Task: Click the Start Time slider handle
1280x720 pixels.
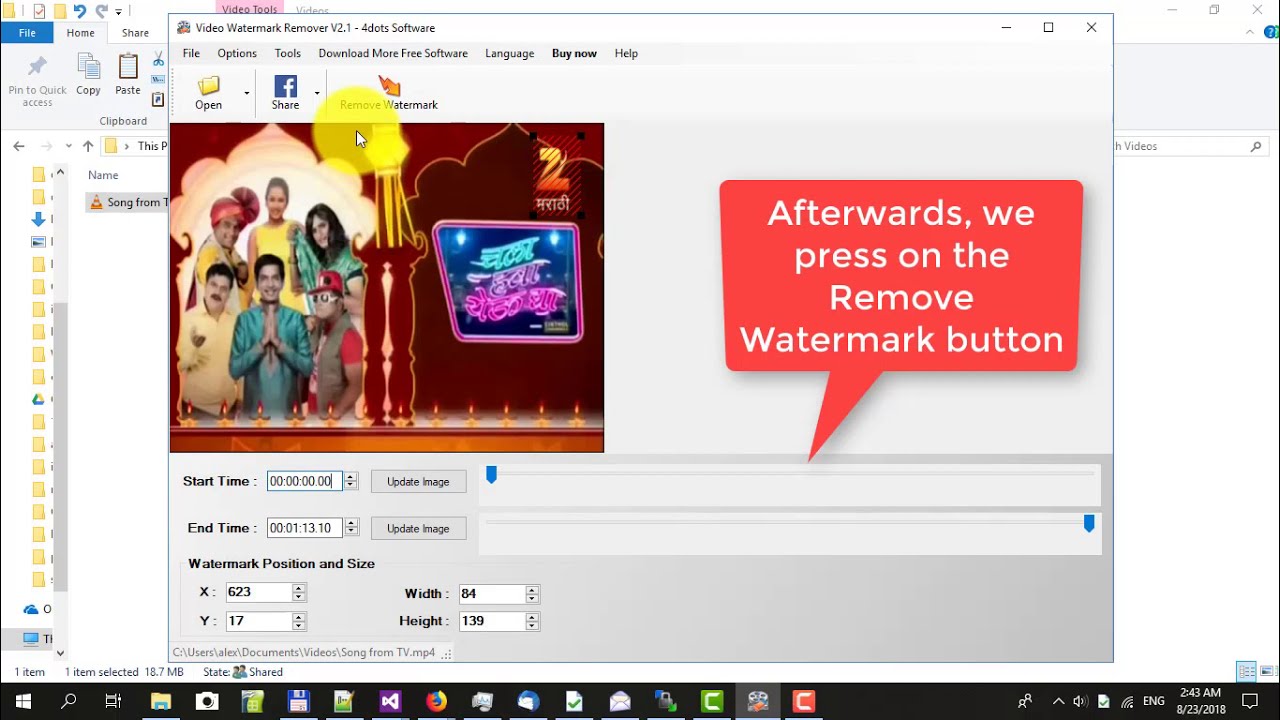Action: pos(491,475)
